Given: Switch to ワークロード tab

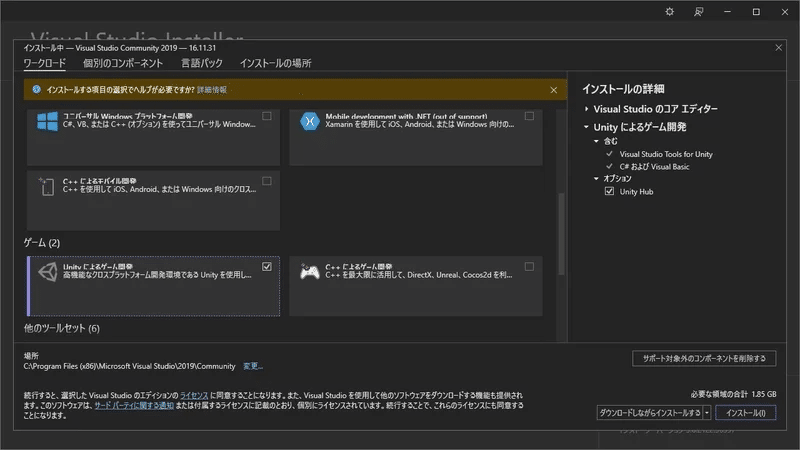Looking at the screenshot, I should click(x=44, y=63).
